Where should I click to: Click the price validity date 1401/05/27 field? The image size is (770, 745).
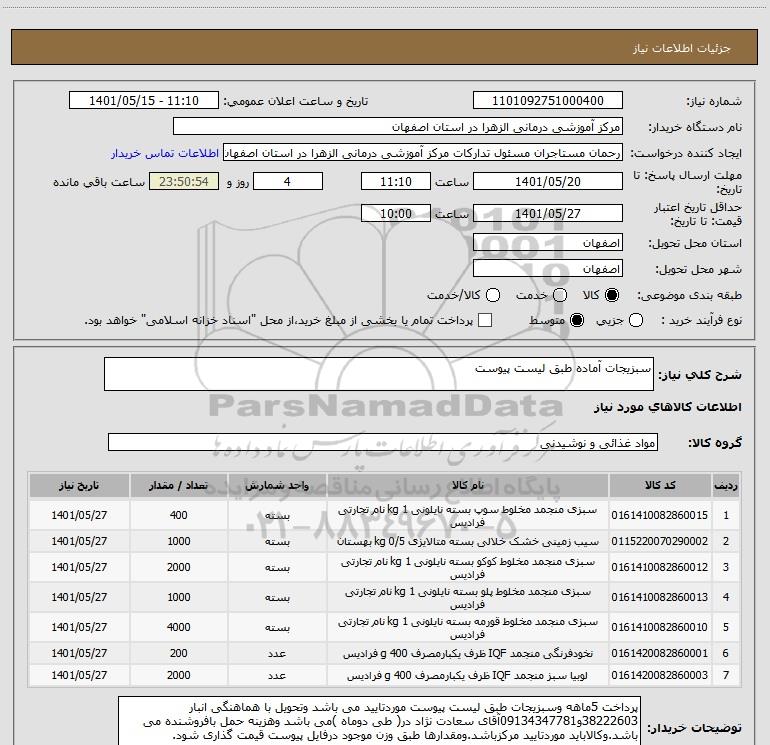[548, 213]
